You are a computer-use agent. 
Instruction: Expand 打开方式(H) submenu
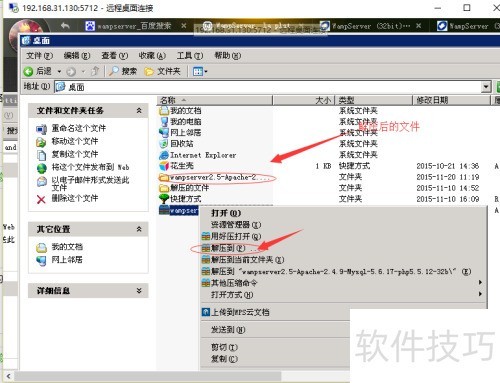343,295
